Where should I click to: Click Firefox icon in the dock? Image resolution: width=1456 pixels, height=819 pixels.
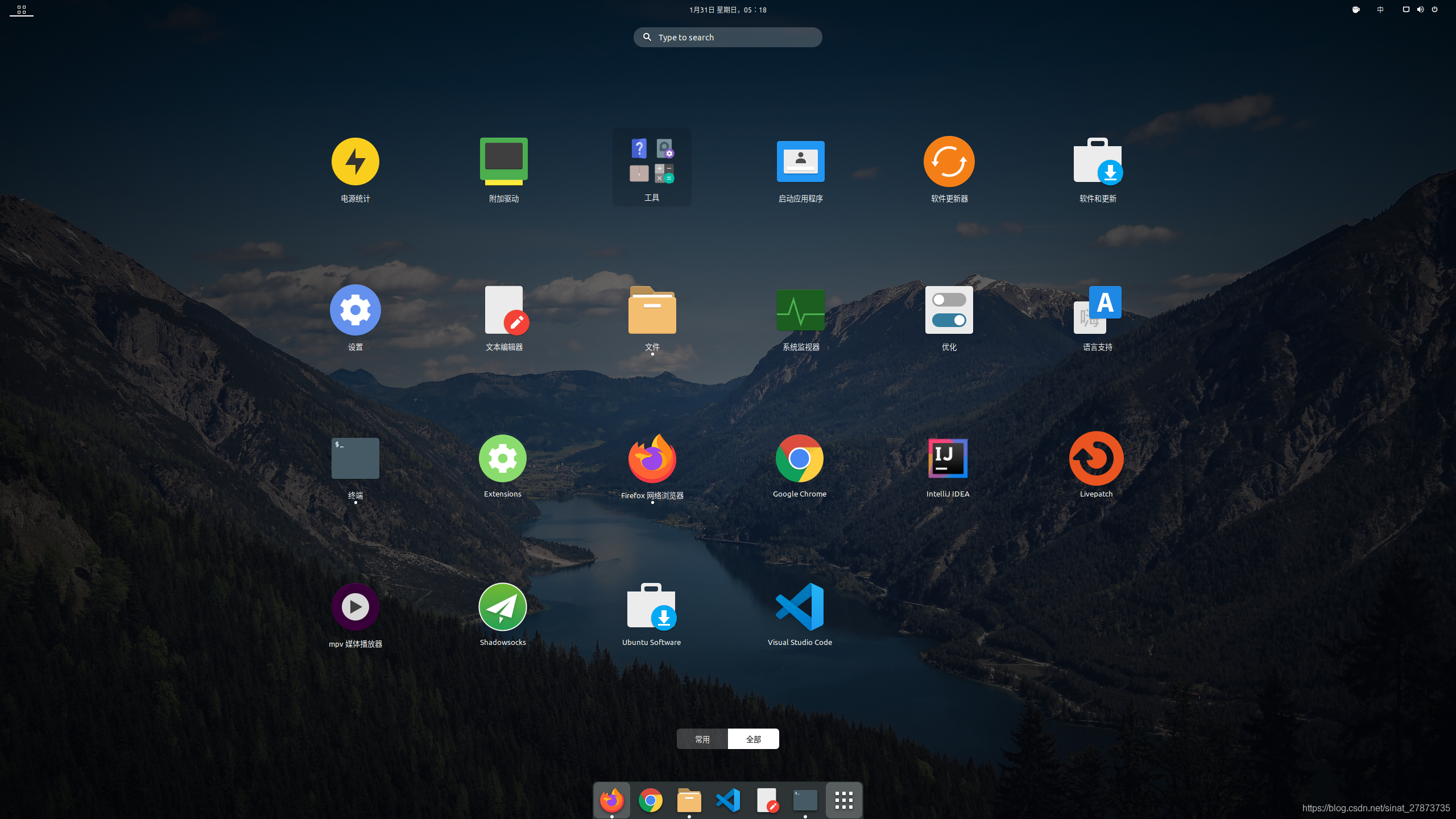click(612, 800)
